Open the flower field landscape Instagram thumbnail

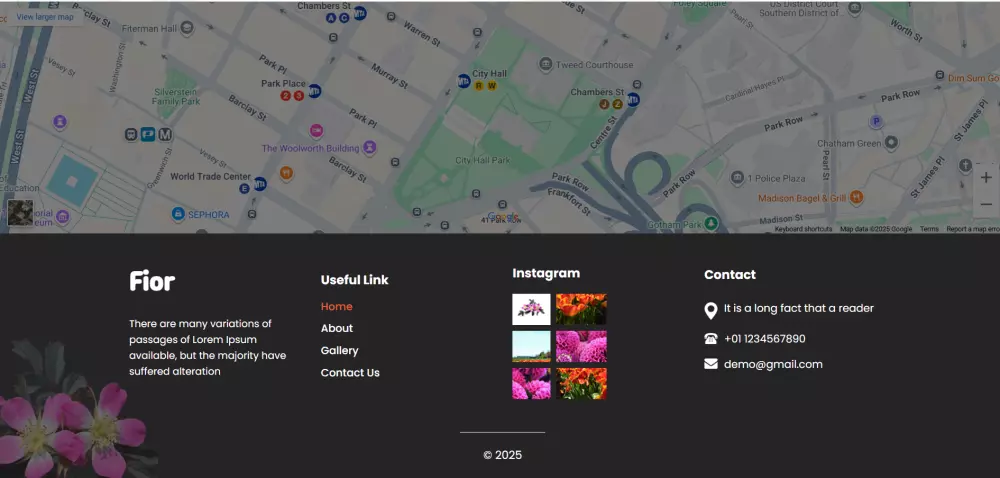click(x=531, y=346)
